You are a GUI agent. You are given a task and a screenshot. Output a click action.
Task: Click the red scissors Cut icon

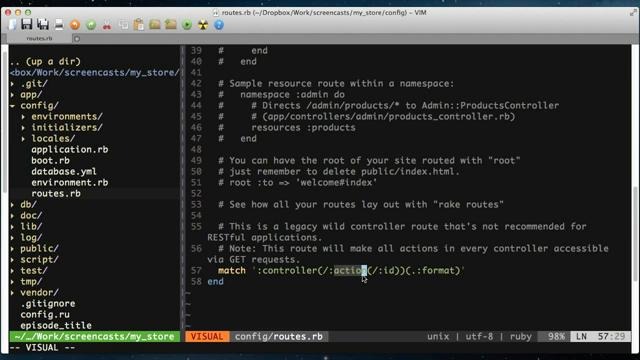pyautogui.click(x=107, y=25)
